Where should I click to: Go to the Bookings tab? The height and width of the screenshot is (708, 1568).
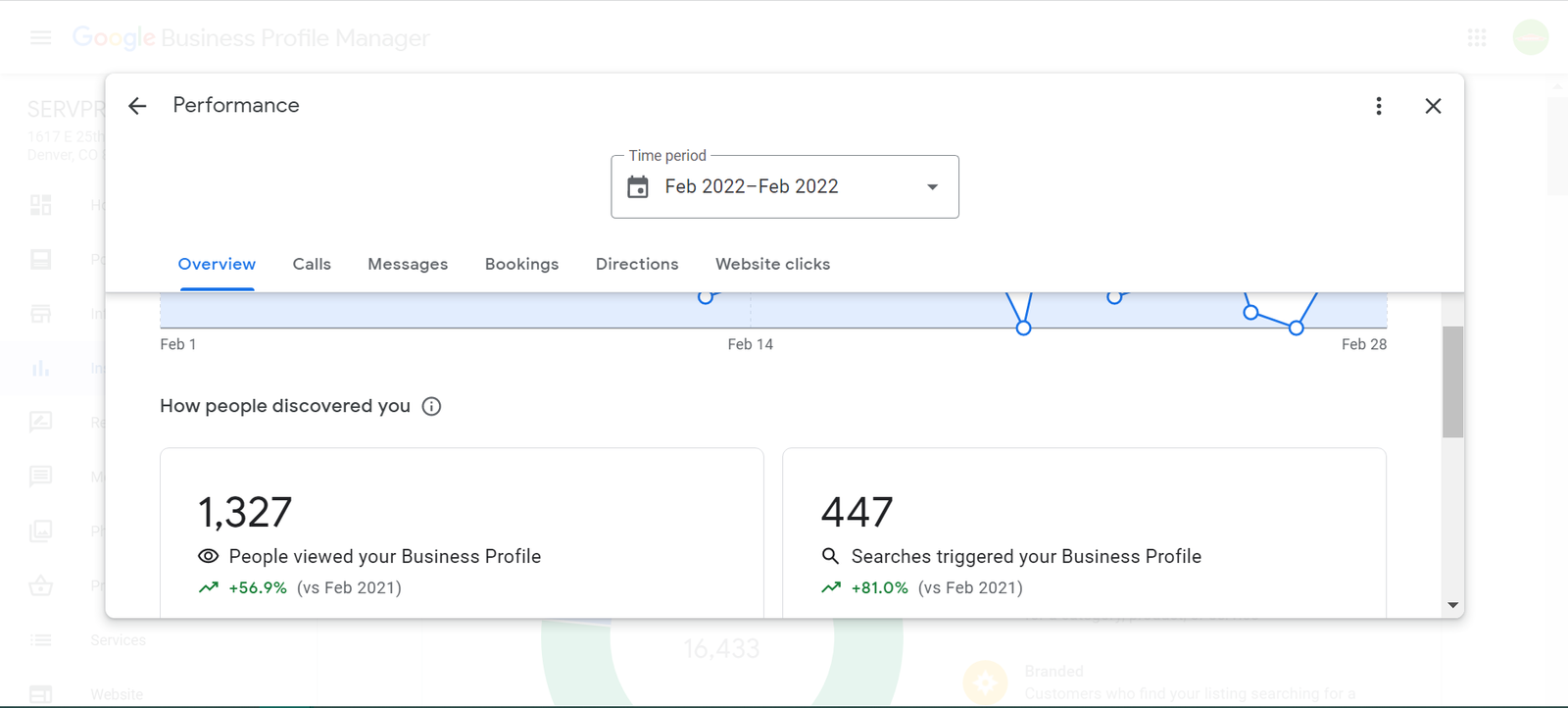(521, 264)
